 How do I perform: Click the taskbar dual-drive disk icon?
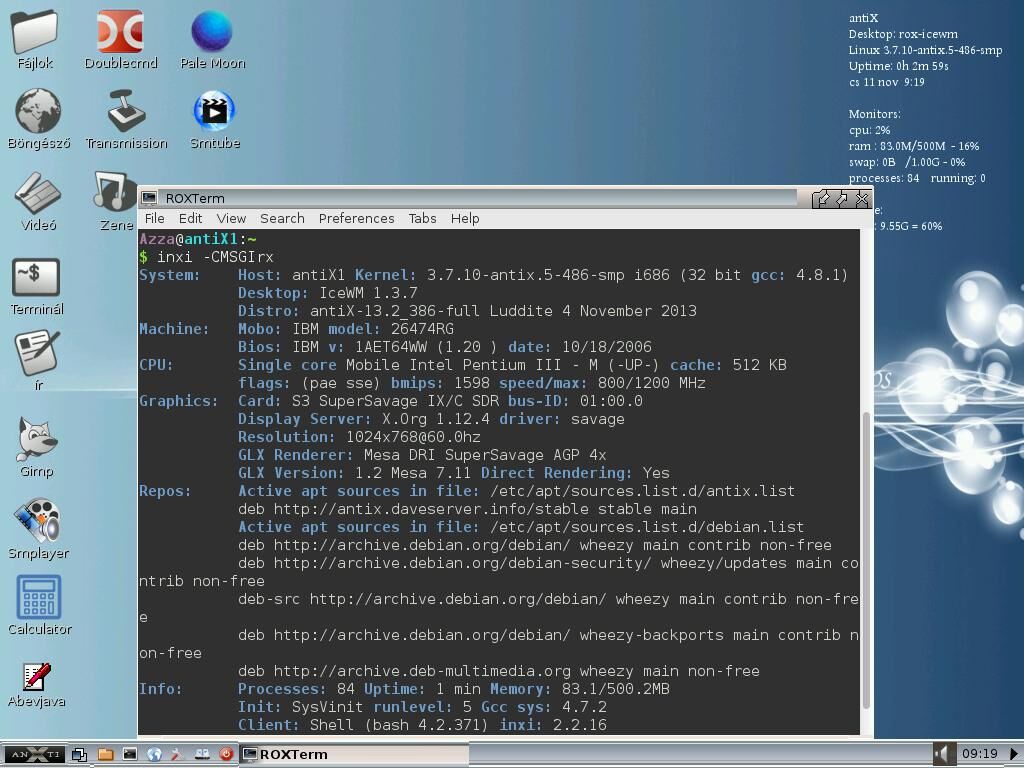[x=202, y=754]
